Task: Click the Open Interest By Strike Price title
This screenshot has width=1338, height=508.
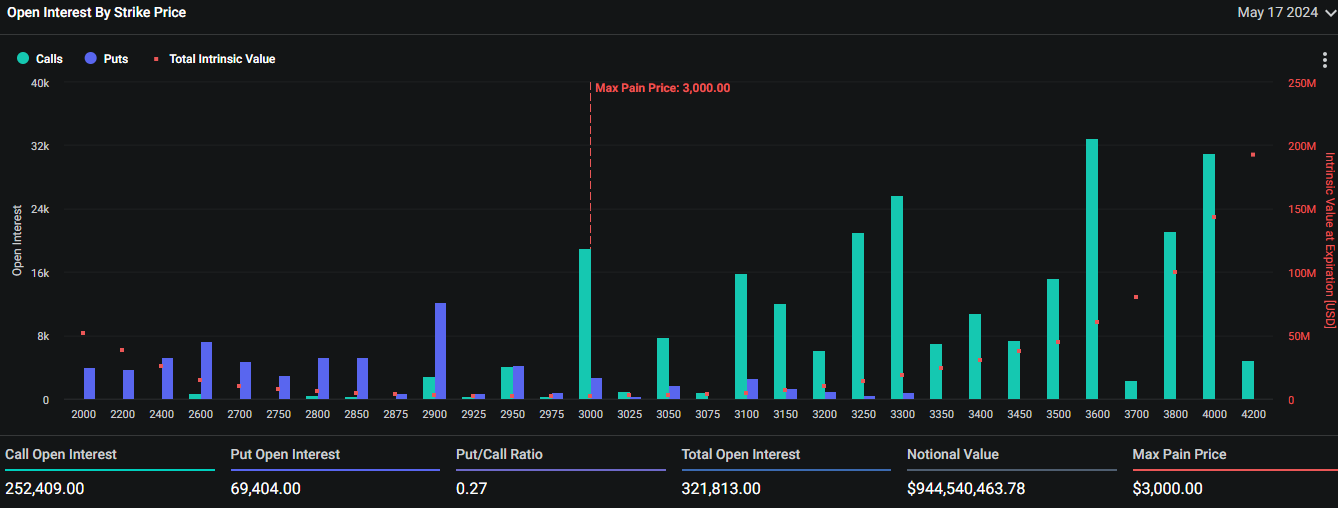Action: [x=96, y=13]
